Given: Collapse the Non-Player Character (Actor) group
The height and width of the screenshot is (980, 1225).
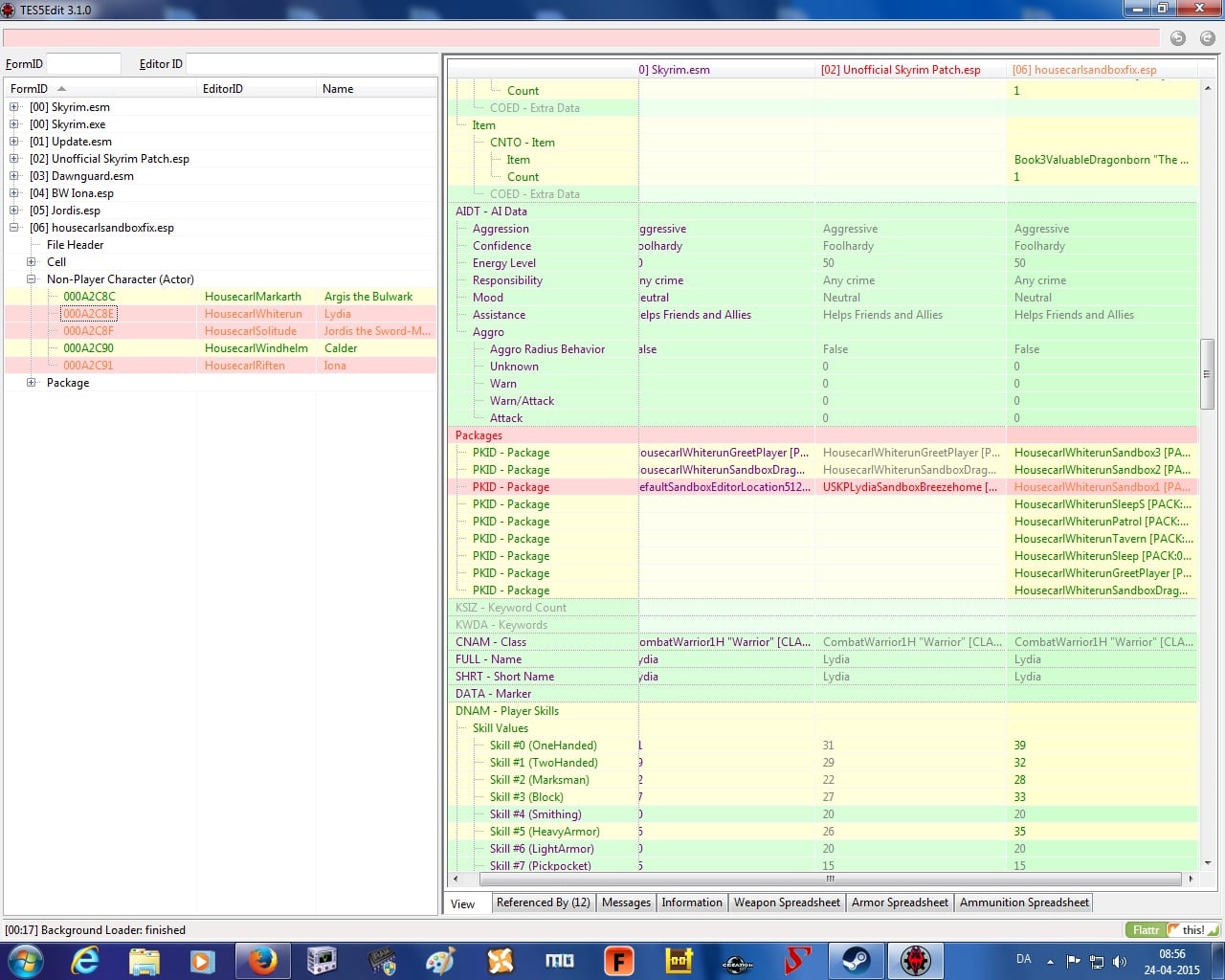Looking at the screenshot, I should pyautogui.click(x=32, y=279).
